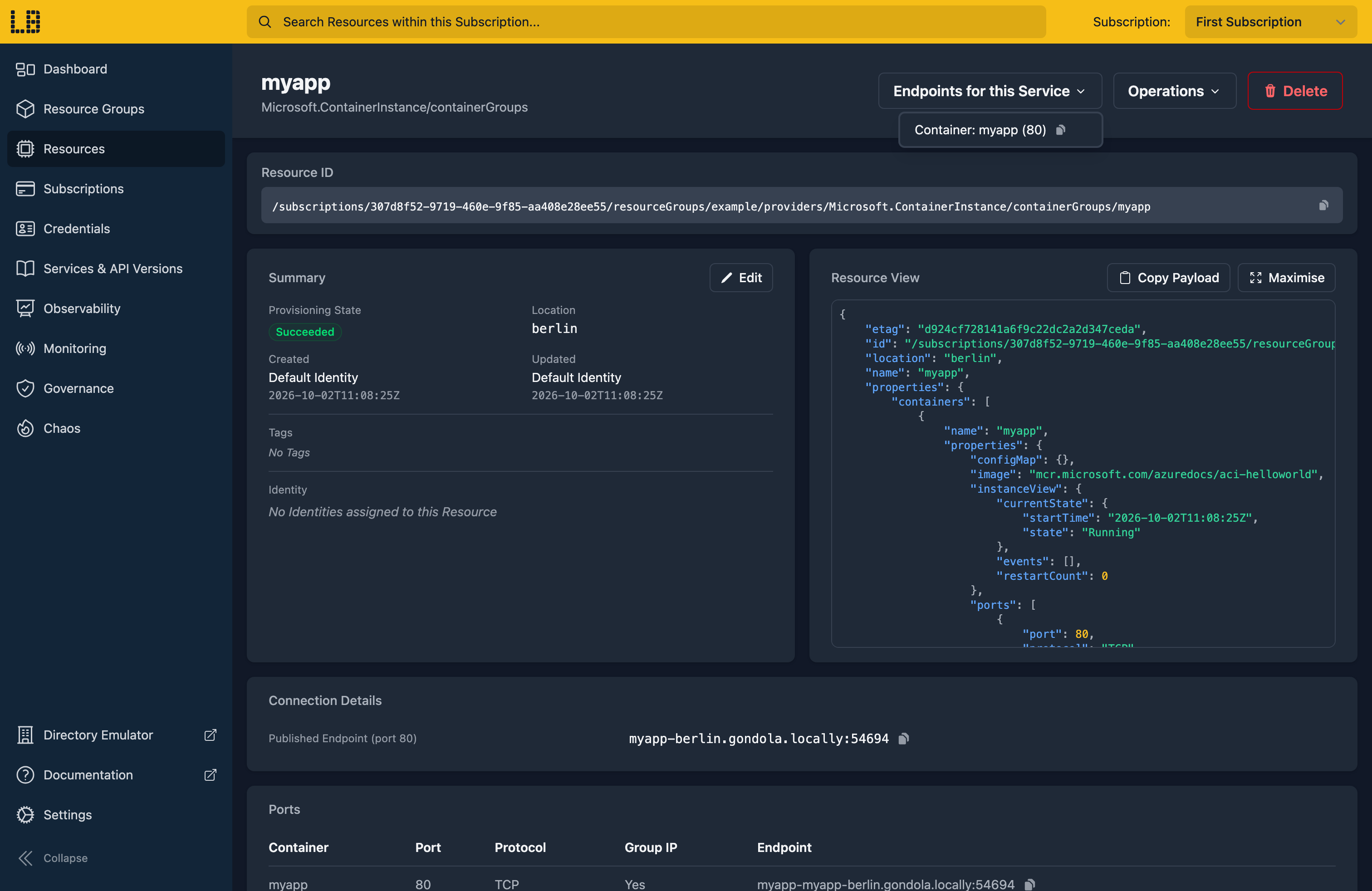Click the red Delete button
This screenshot has width=1372, height=891.
(x=1295, y=91)
